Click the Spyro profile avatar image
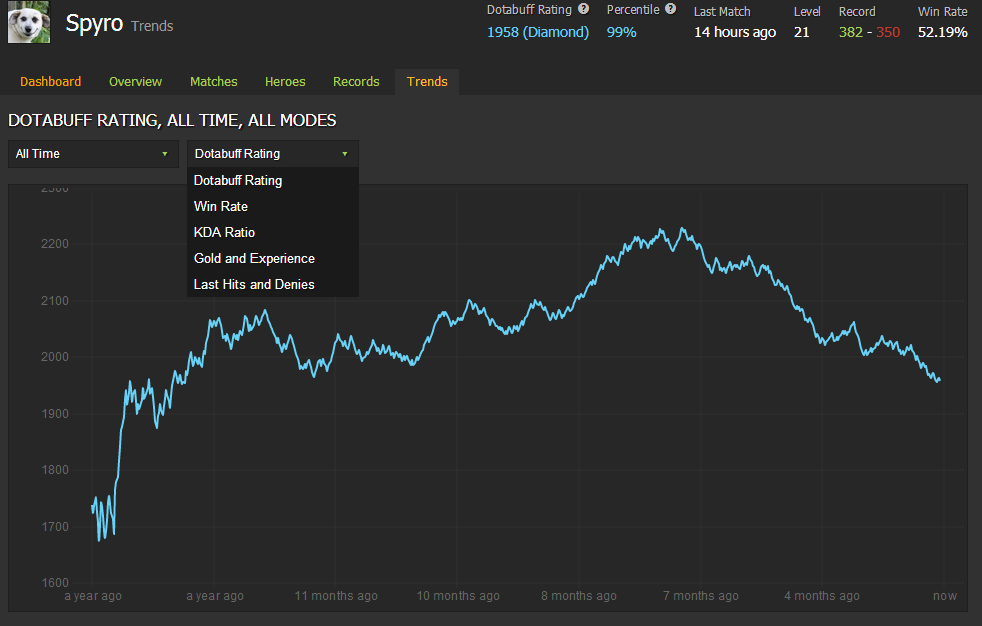 click(x=29, y=22)
